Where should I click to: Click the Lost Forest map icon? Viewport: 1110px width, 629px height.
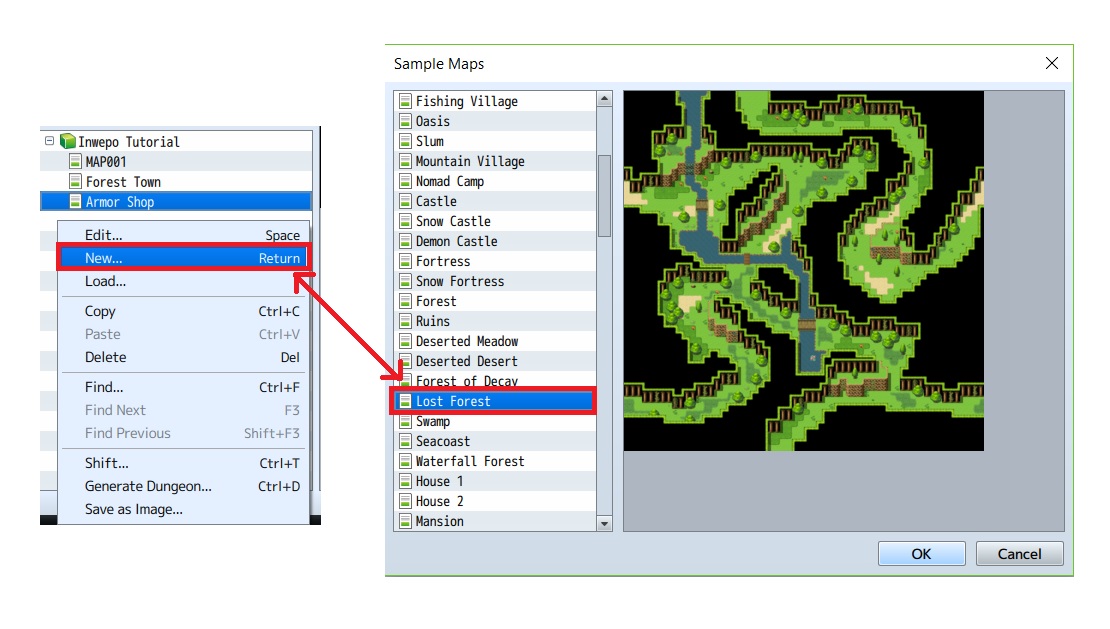(x=405, y=401)
